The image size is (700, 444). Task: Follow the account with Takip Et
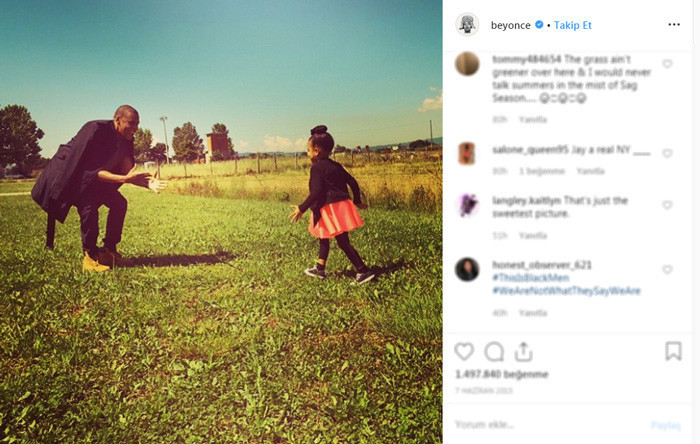[572, 25]
